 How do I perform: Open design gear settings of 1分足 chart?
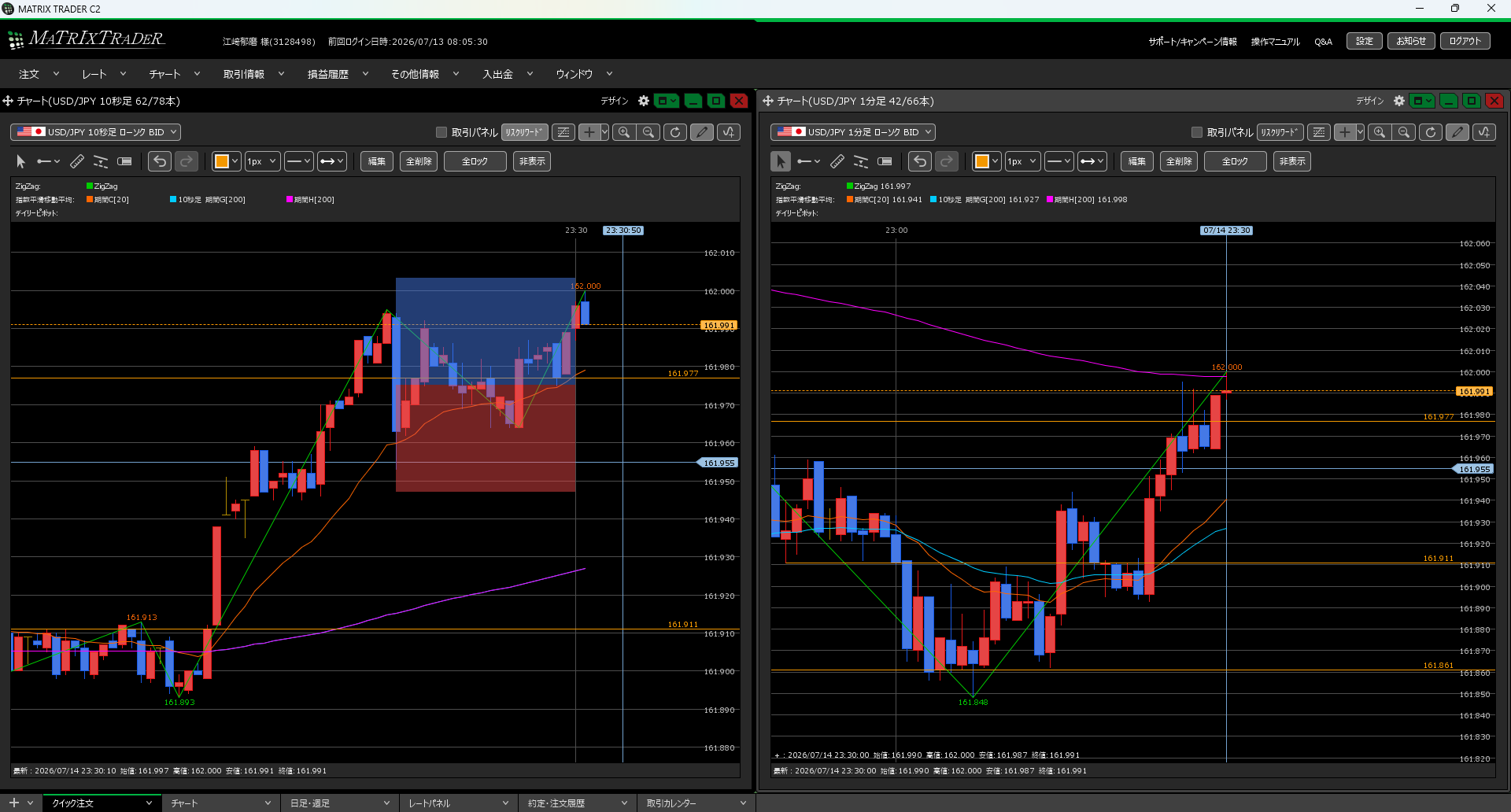click(x=1399, y=101)
